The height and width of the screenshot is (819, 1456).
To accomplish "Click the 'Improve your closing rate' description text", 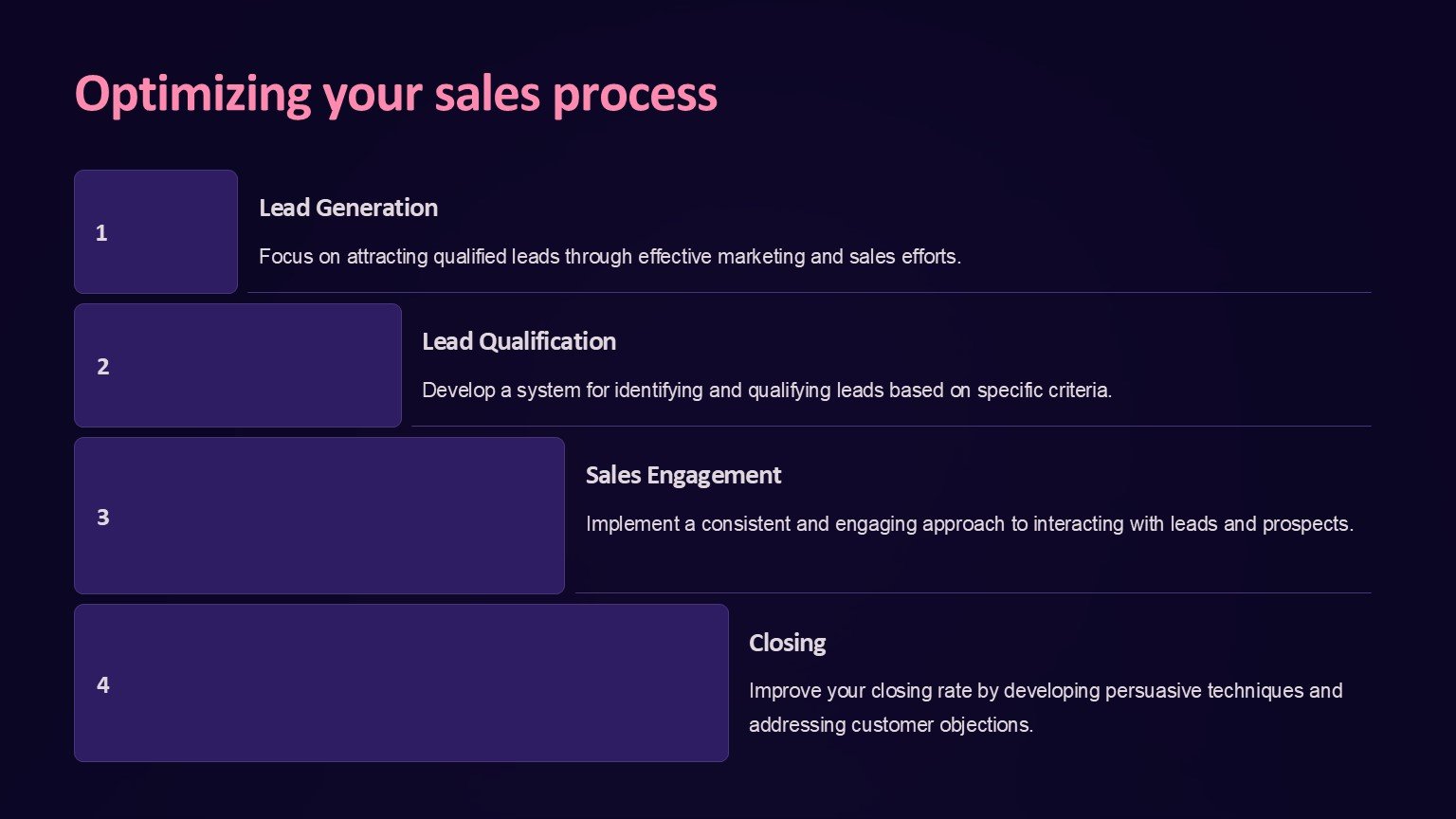I will coord(1045,707).
